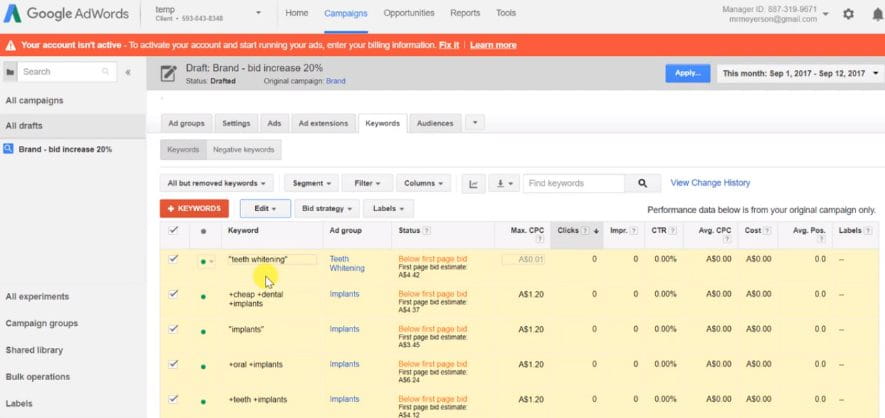Click the status dot column header

pos(203,231)
